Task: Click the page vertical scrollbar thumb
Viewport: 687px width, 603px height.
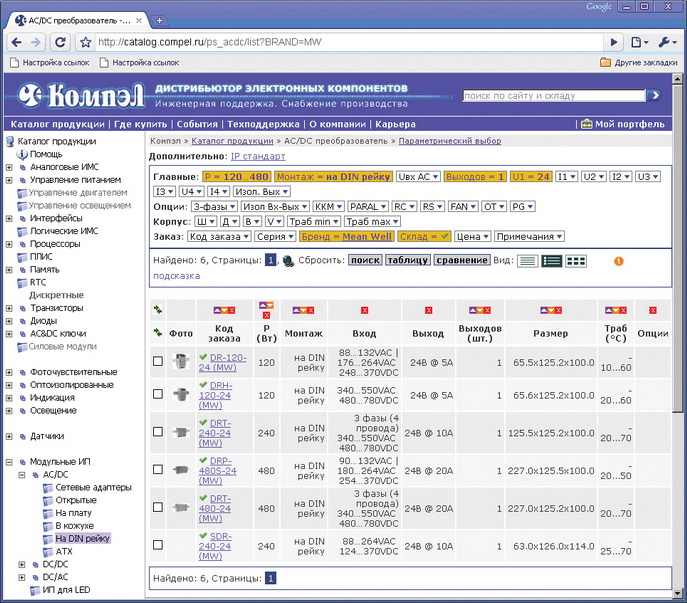Action: coord(677,248)
